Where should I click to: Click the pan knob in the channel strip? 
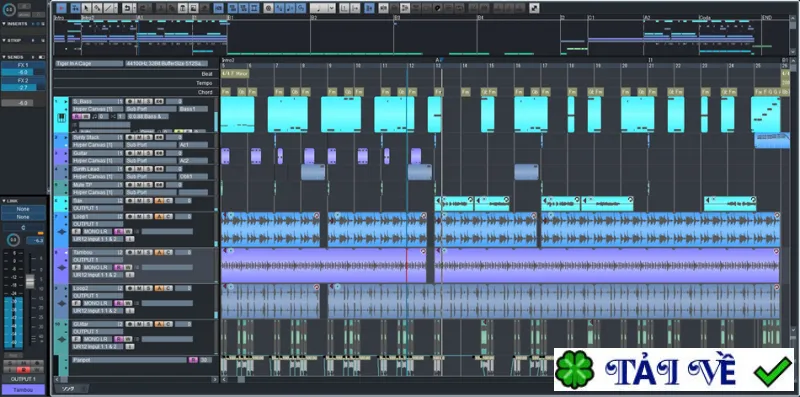pyautogui.click(x=13, y=240)
